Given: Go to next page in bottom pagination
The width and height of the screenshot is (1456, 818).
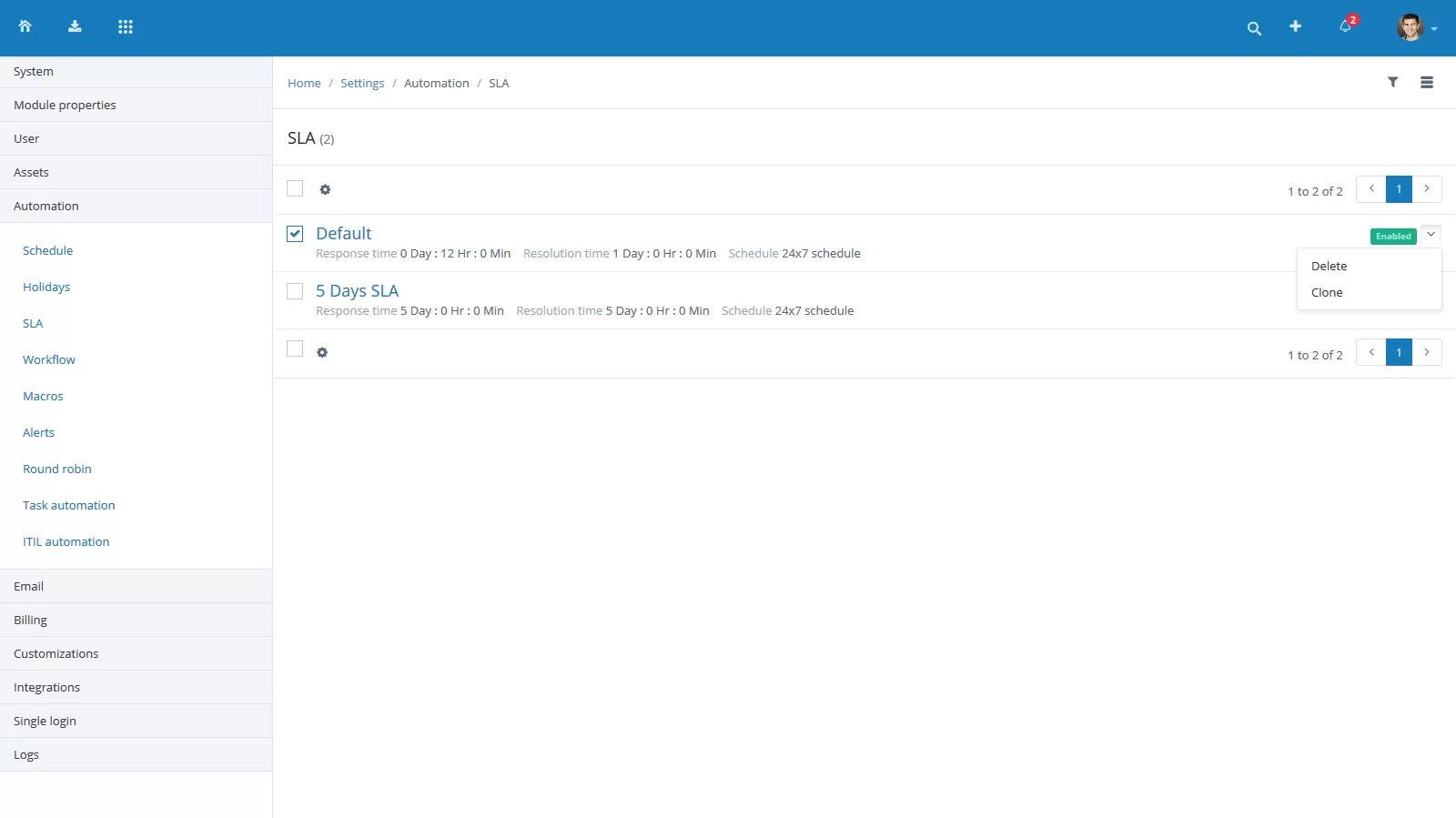Looking at the screenshot, I should click(1427, 352).
